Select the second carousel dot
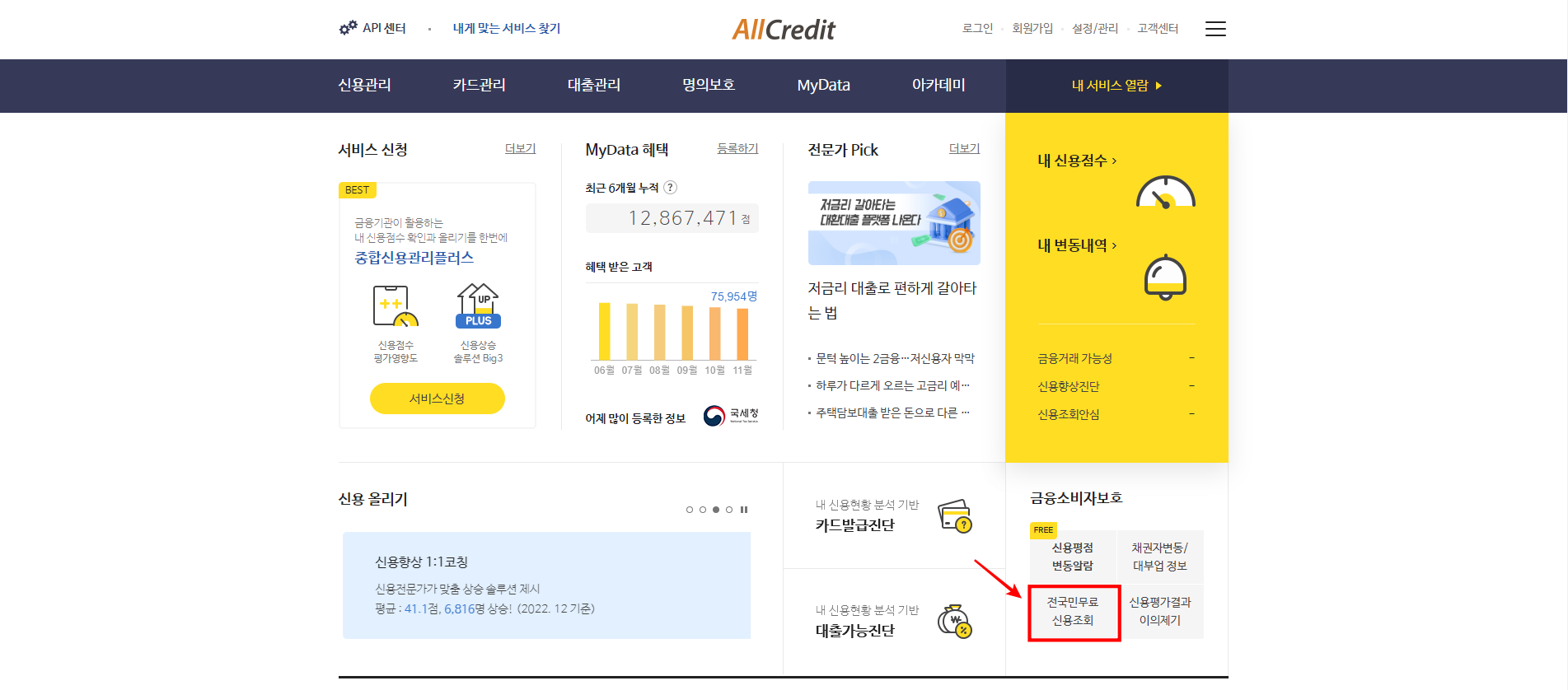1568x690 pixels. (703, 510)
